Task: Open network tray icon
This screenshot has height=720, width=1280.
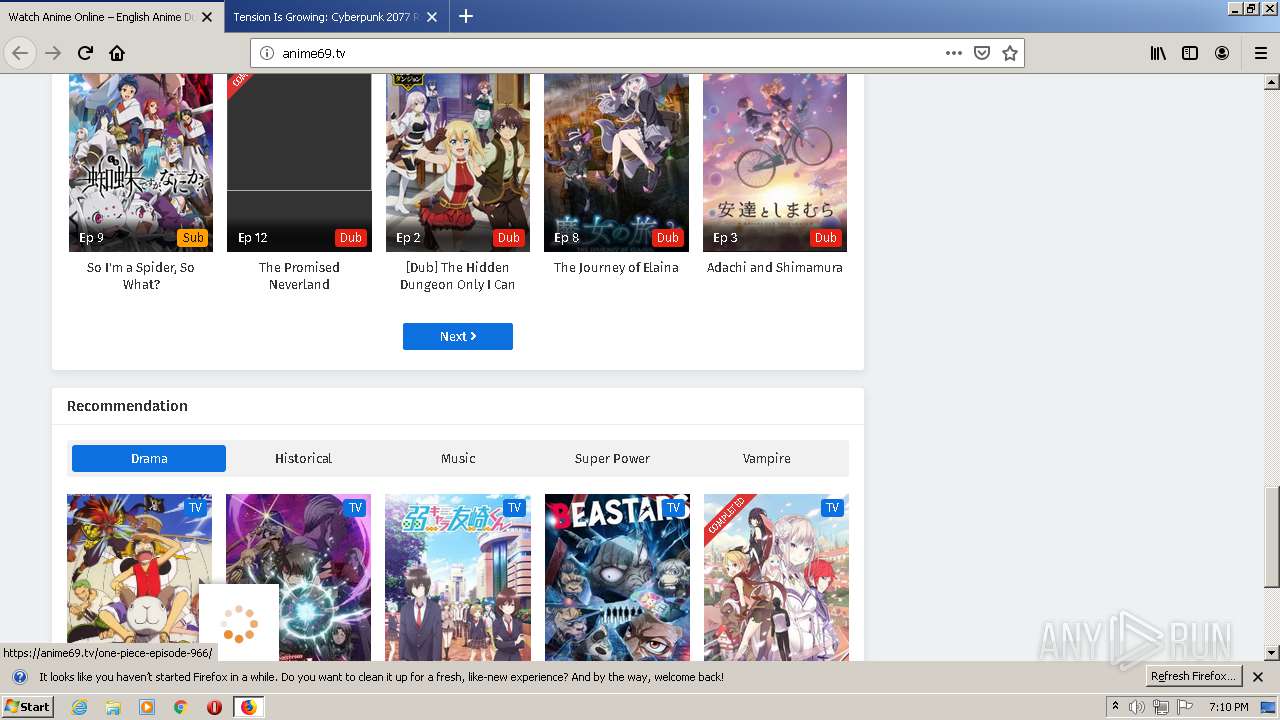Action: [x=1160, y=707]
